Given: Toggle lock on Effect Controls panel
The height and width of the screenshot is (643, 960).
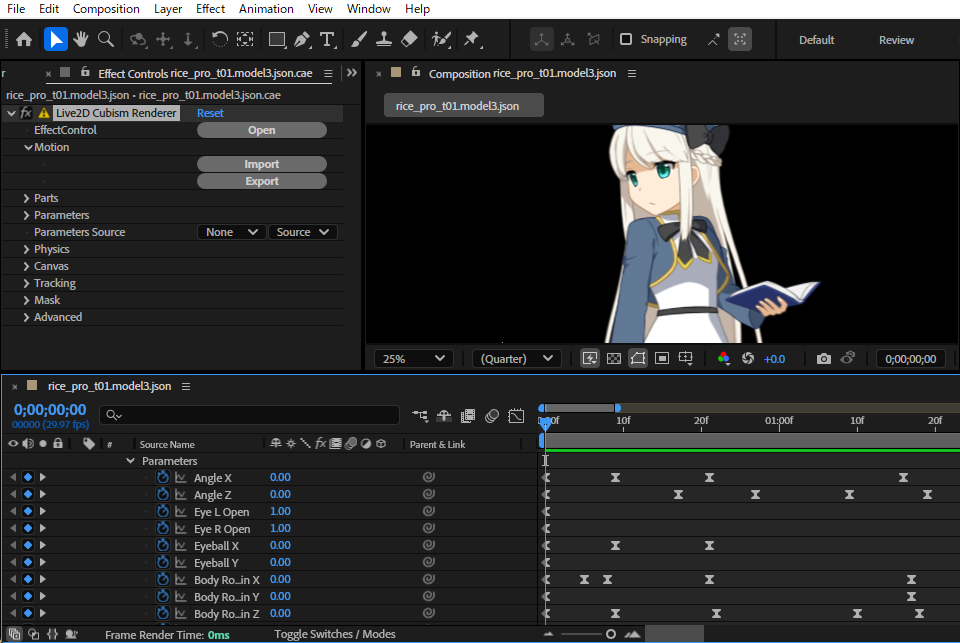Looking at the screenshot, I should pos(85,72).
